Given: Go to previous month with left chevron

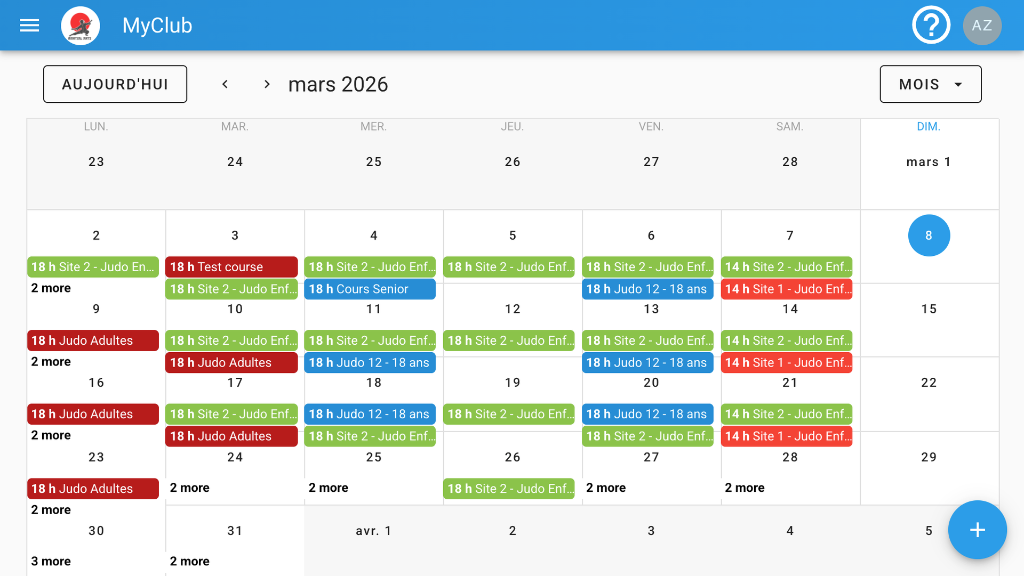Looking at the screenshot, I should tap(225, 84).
